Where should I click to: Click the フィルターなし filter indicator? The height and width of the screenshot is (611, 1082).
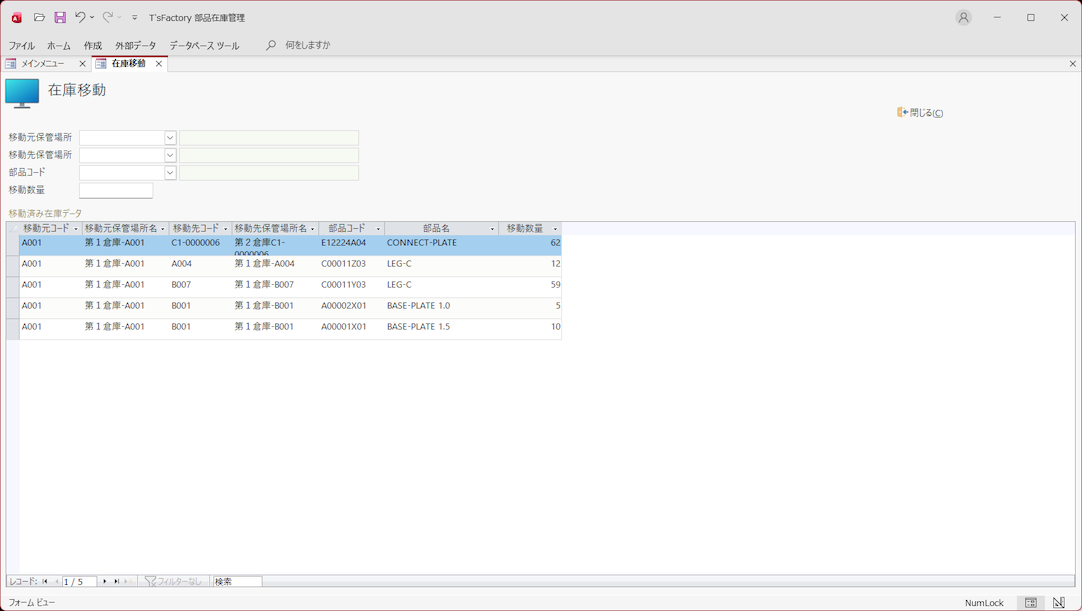(174, 581)
